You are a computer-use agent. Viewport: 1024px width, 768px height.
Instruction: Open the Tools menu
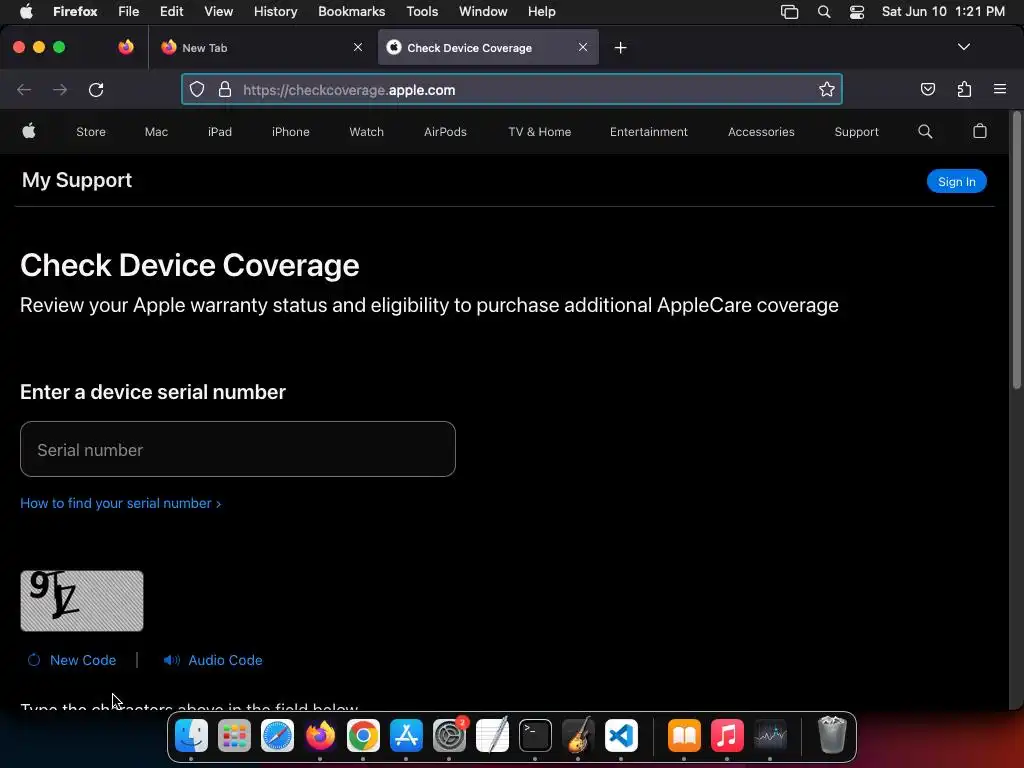422,12
